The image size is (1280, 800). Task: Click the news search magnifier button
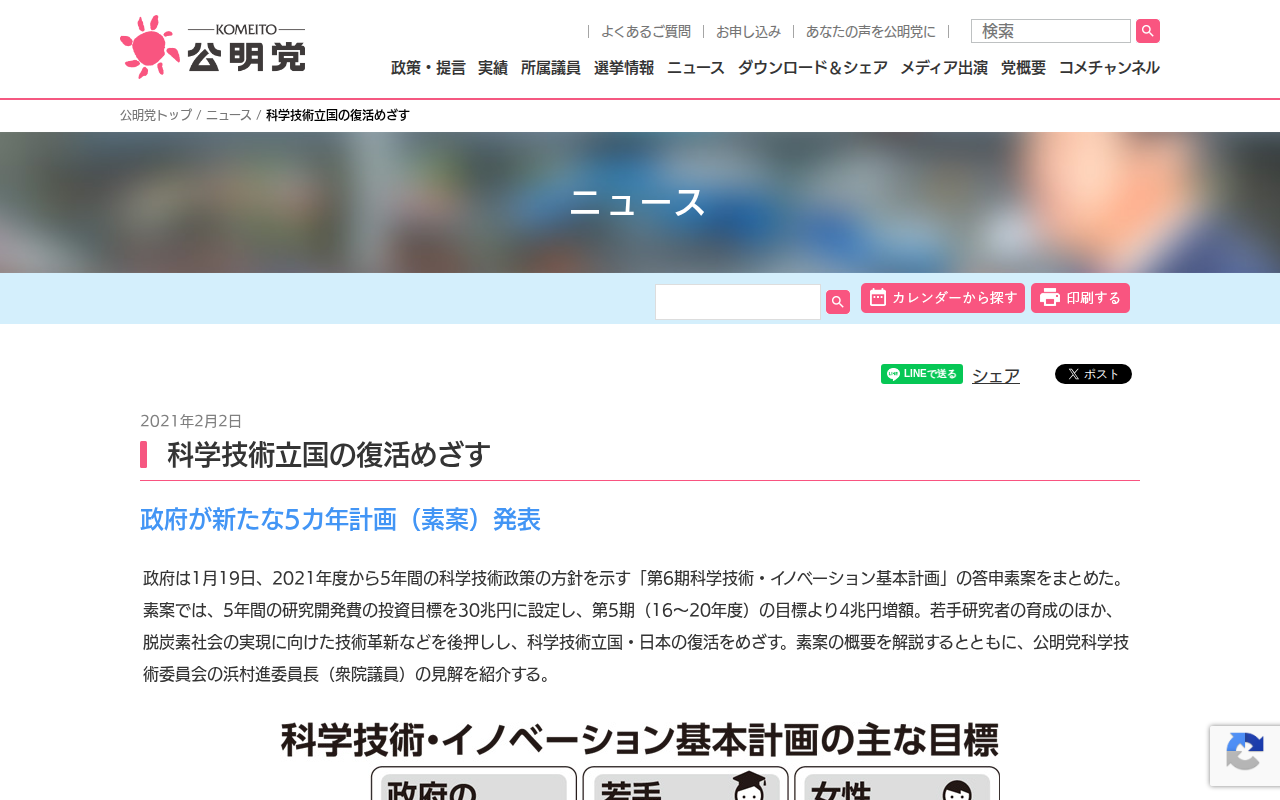pos(838,302)
